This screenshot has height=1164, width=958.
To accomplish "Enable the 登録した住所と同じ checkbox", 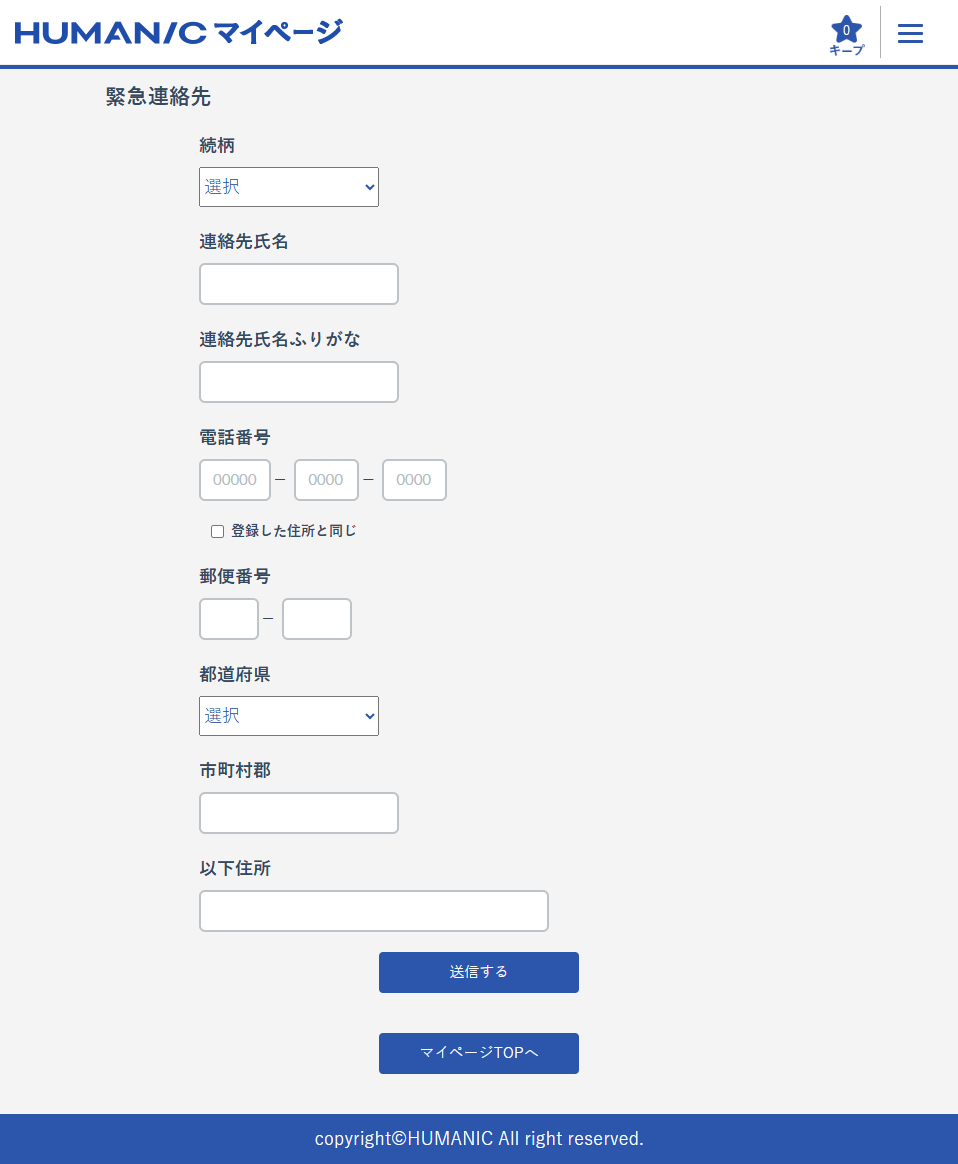I will click(217, 531).
